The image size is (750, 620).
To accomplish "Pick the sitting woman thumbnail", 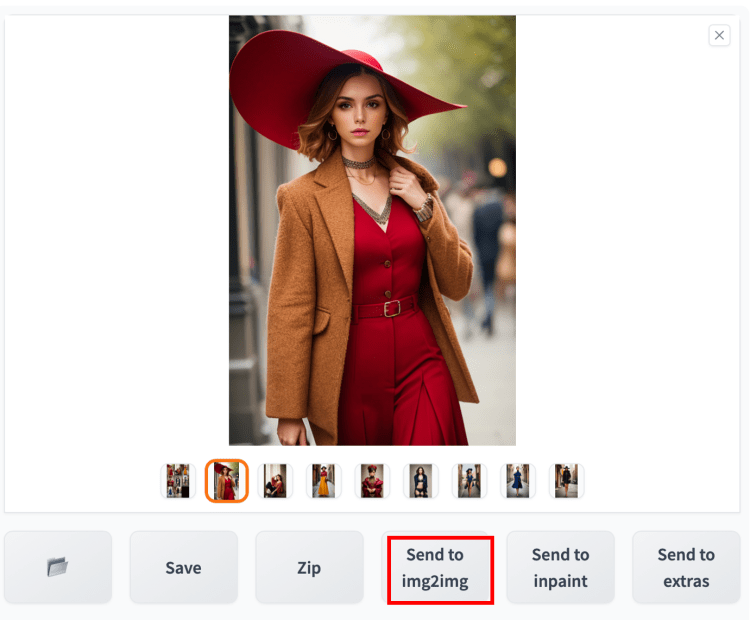I will [x=275, y=481].
